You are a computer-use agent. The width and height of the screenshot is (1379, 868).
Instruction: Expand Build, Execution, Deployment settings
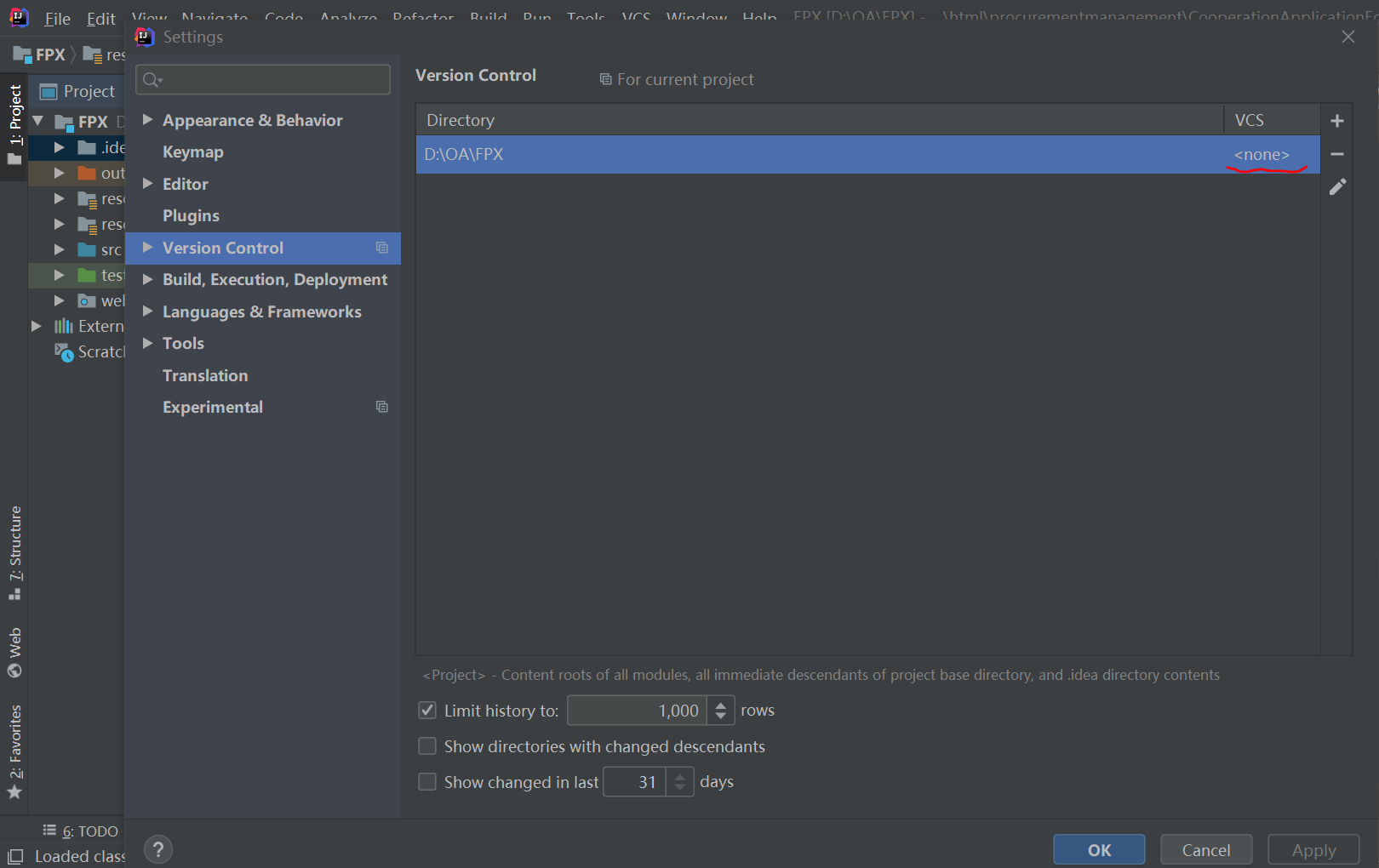point(147,279)
